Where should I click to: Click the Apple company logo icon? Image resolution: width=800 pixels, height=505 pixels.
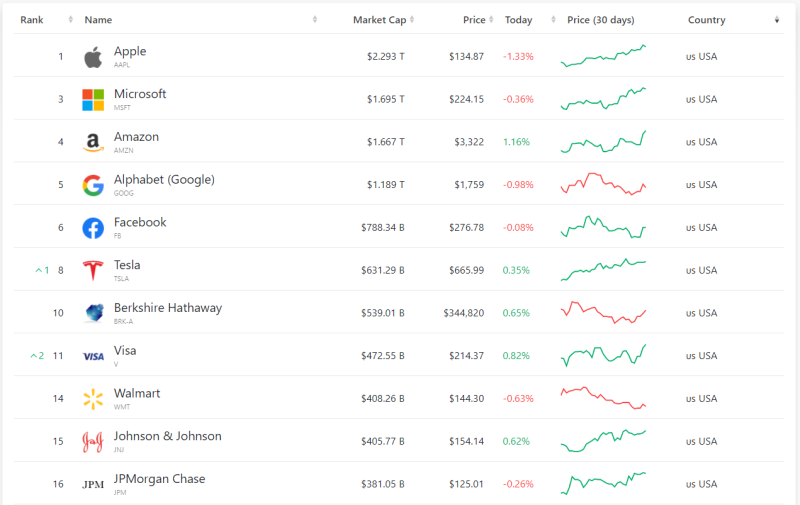pos(93,57)
